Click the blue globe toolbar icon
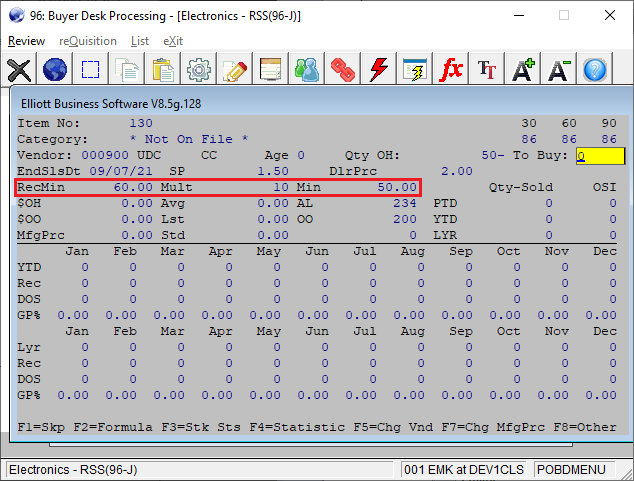 pos(55,70)
